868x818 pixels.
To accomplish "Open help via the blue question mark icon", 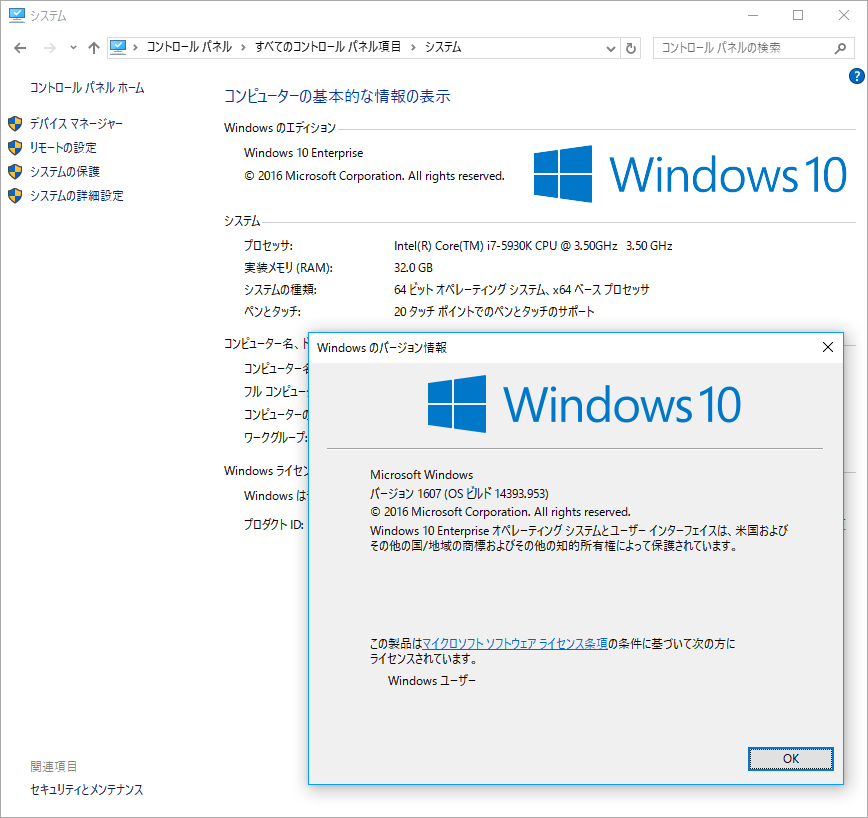I will (x=856, y=76).
